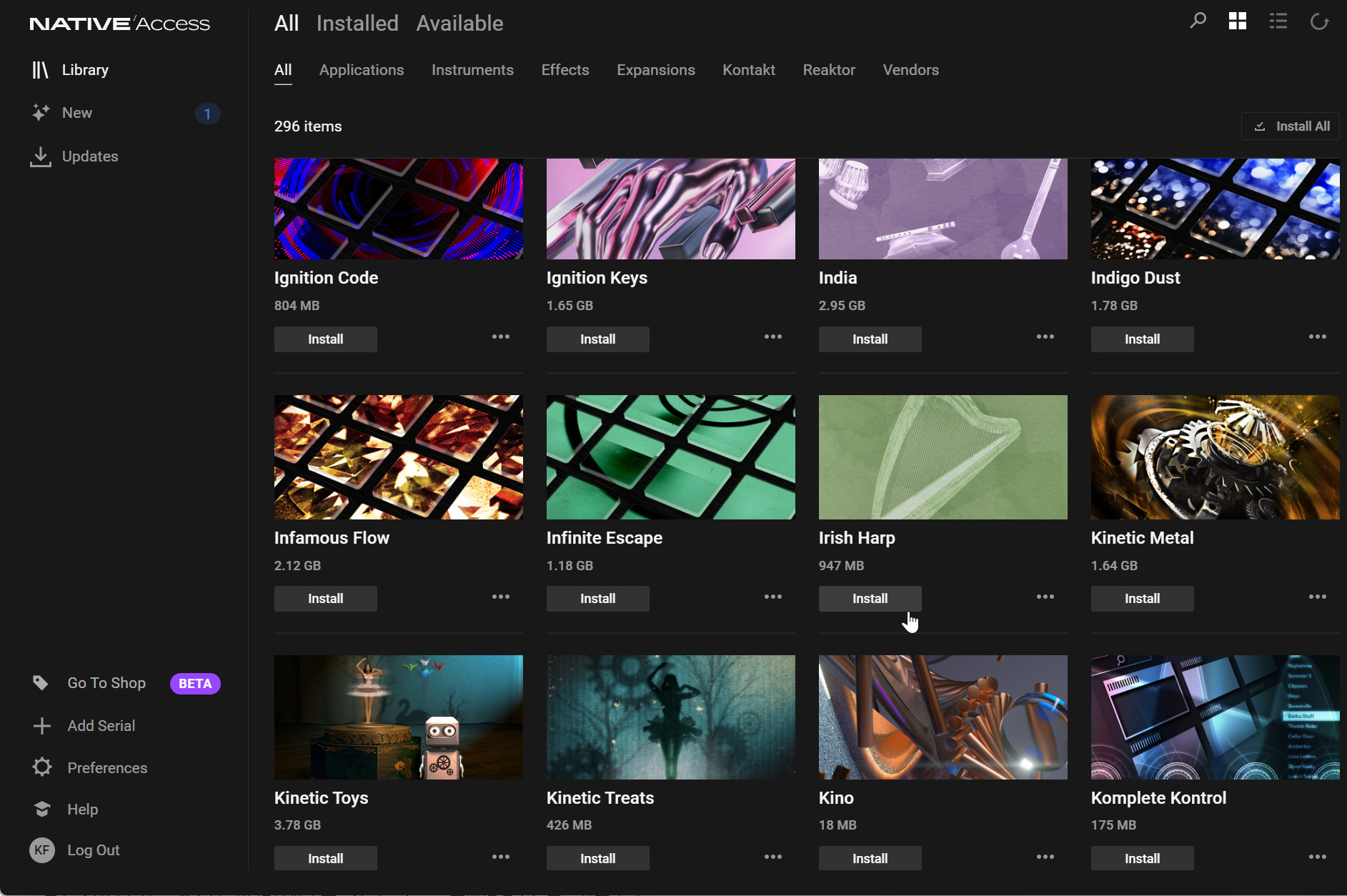Screen dimensions: 1347x896
Task: Select the Available filter
Action: (x=459, y=24)
